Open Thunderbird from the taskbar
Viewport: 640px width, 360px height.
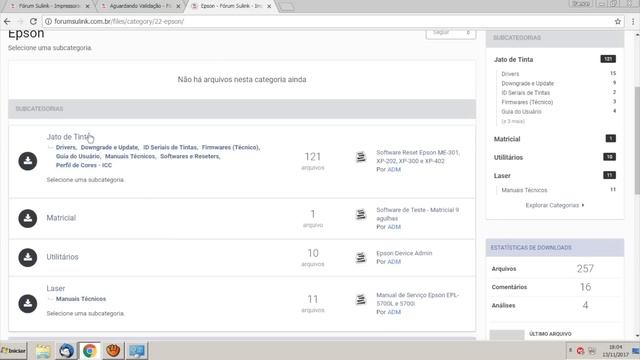(67, 351)
